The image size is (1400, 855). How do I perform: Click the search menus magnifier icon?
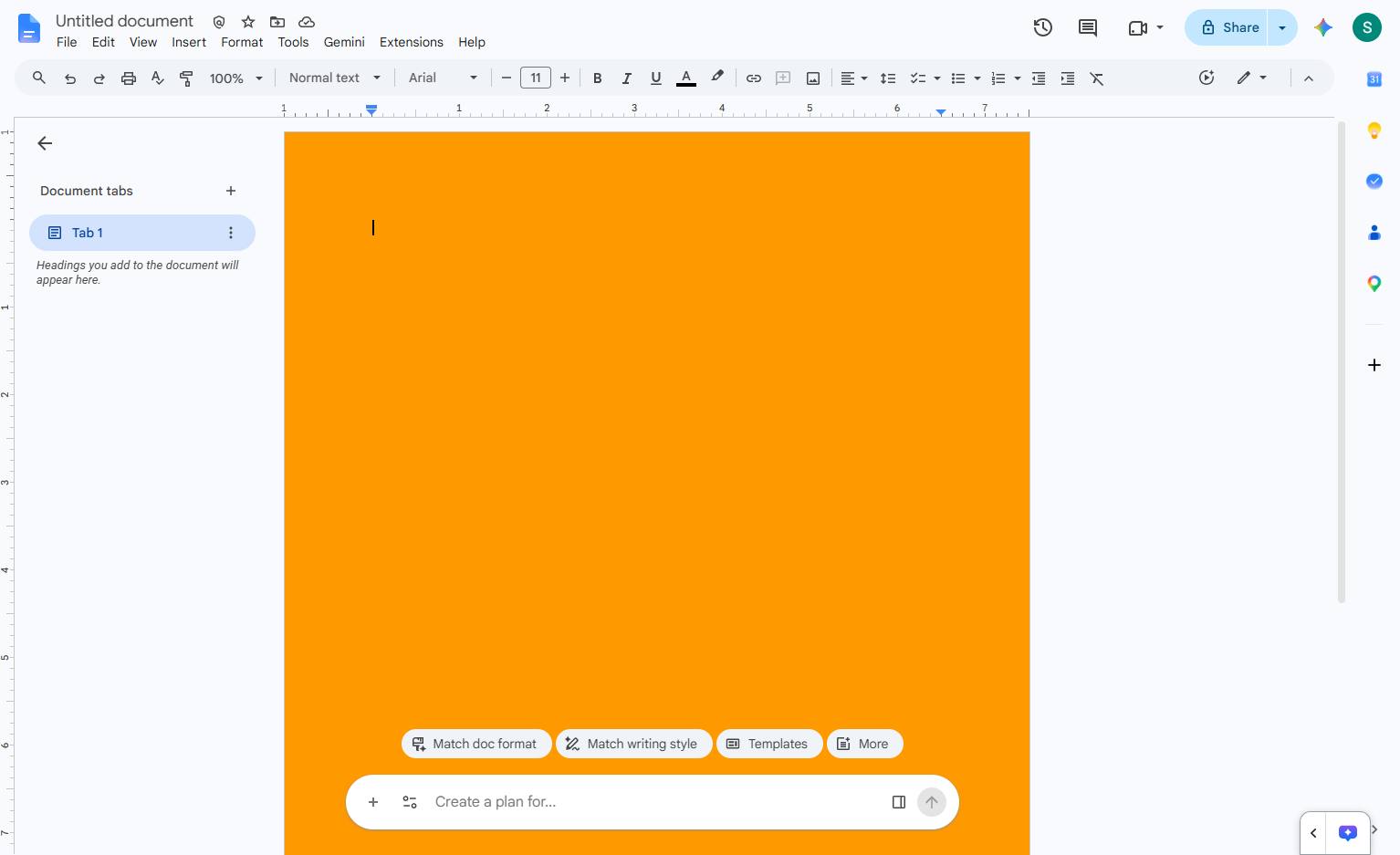39,78
